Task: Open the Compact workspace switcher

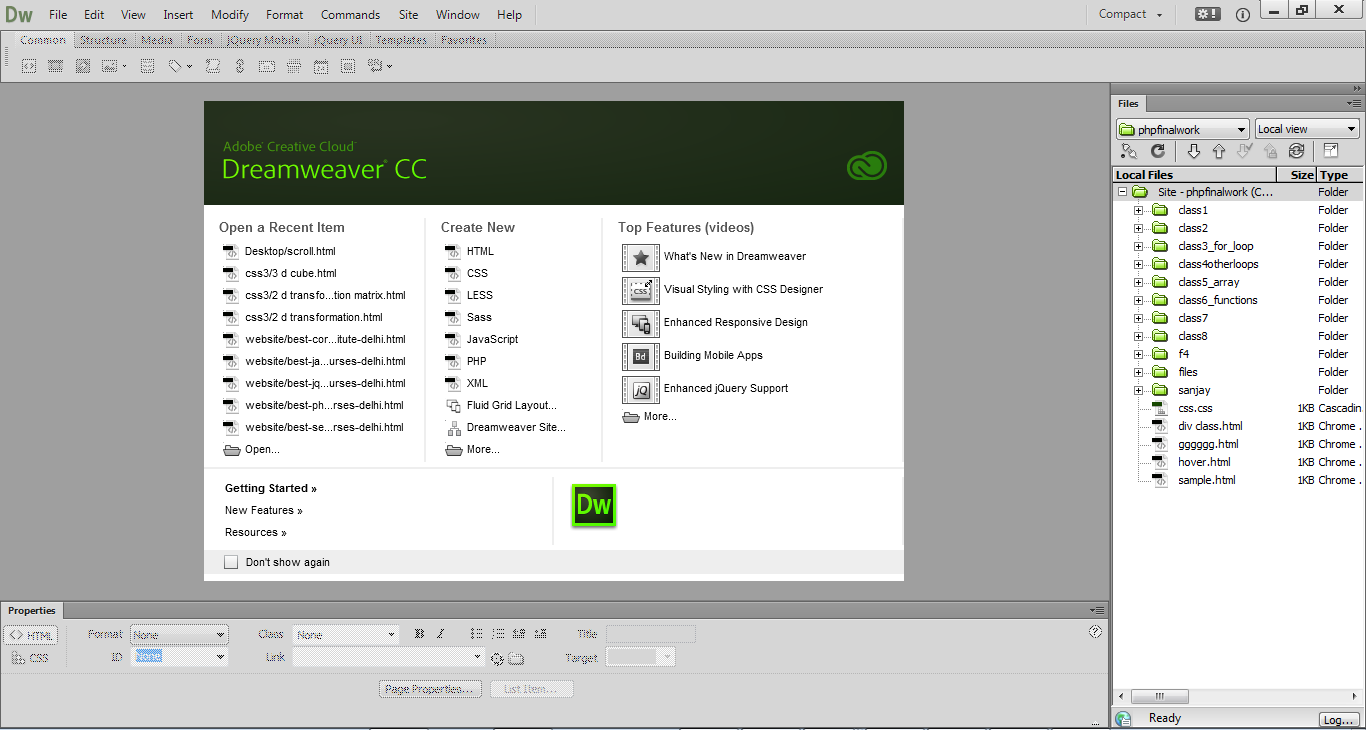Action: [1131, 14]
